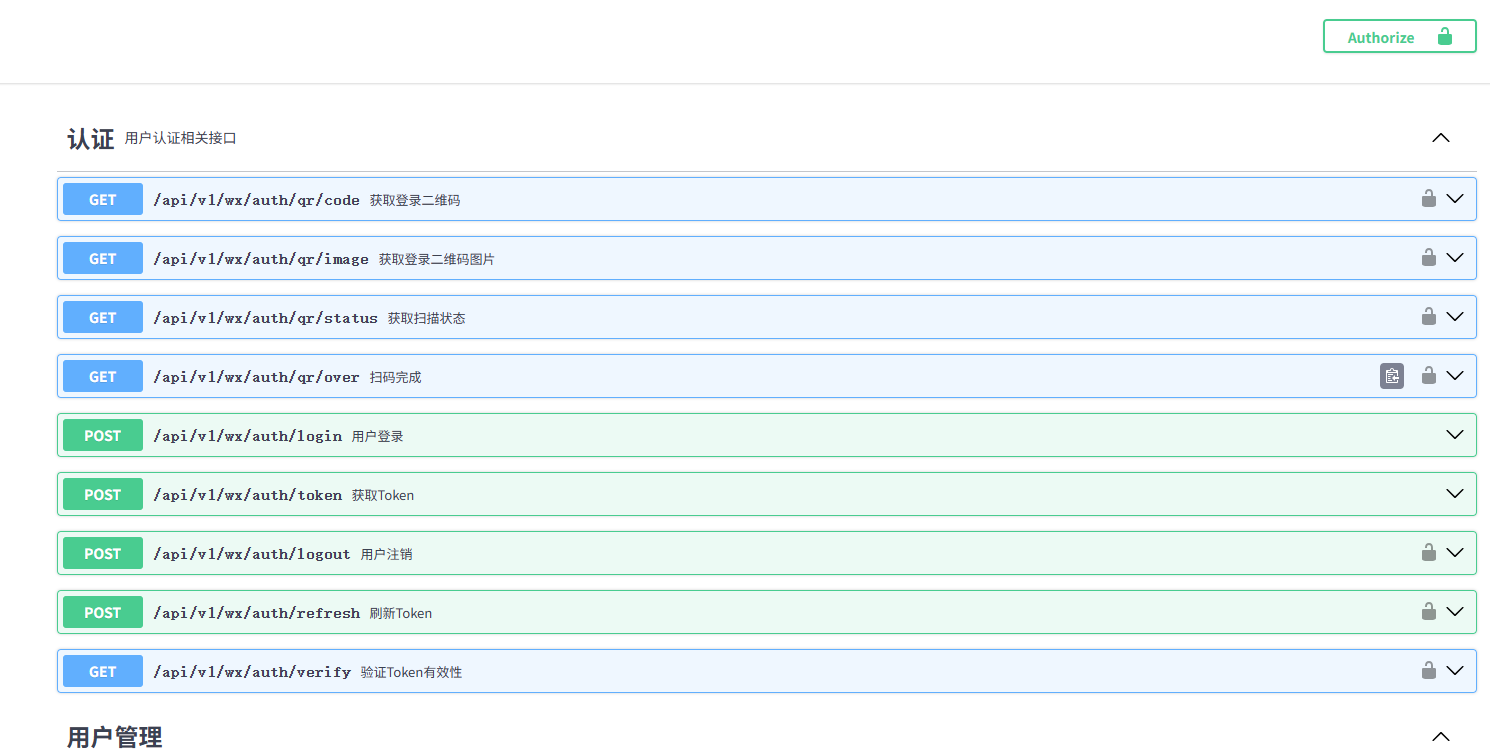Viewport: 1490px width, 753px height.
Task: Click description 获取Token
Action: 383,495
